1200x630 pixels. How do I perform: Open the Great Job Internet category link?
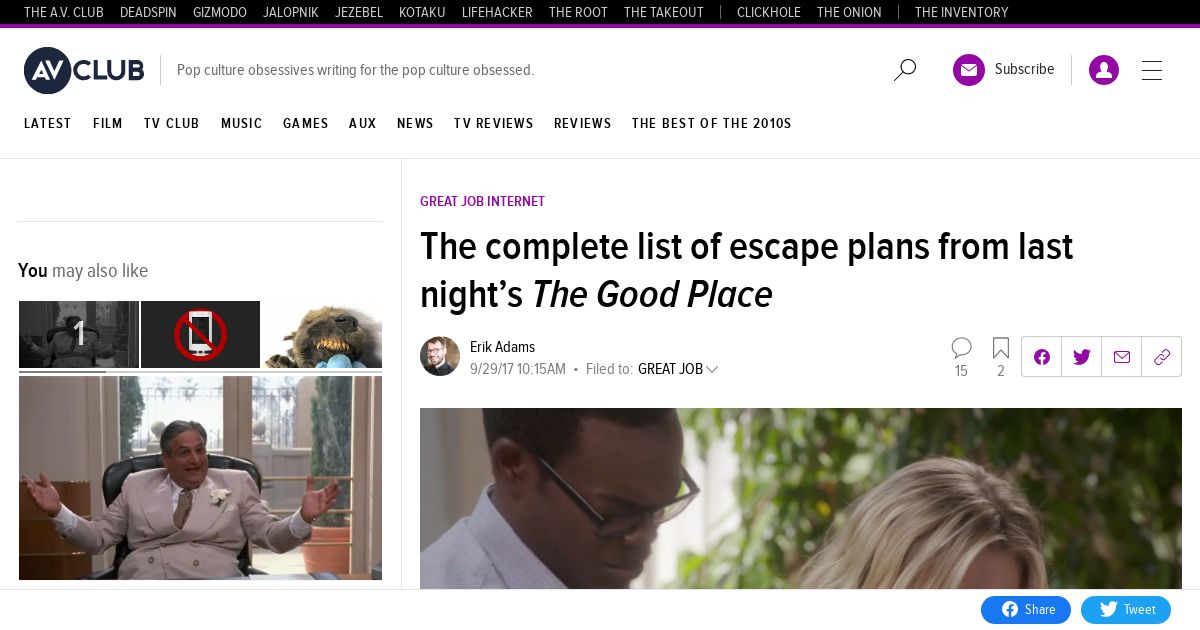coord(482,201)
